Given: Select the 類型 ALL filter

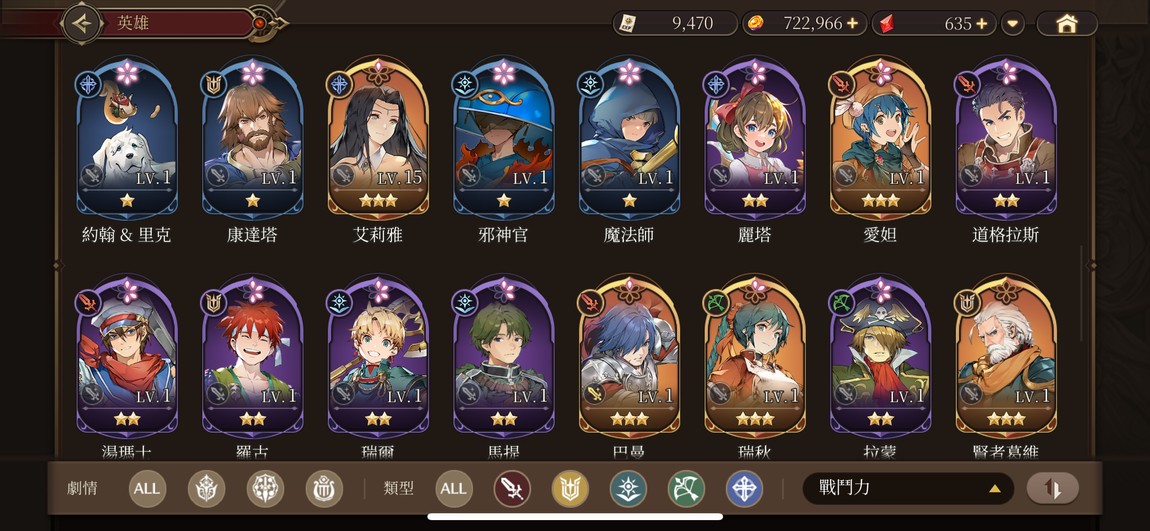Looking at the screenshot, I should click(453, 489).
